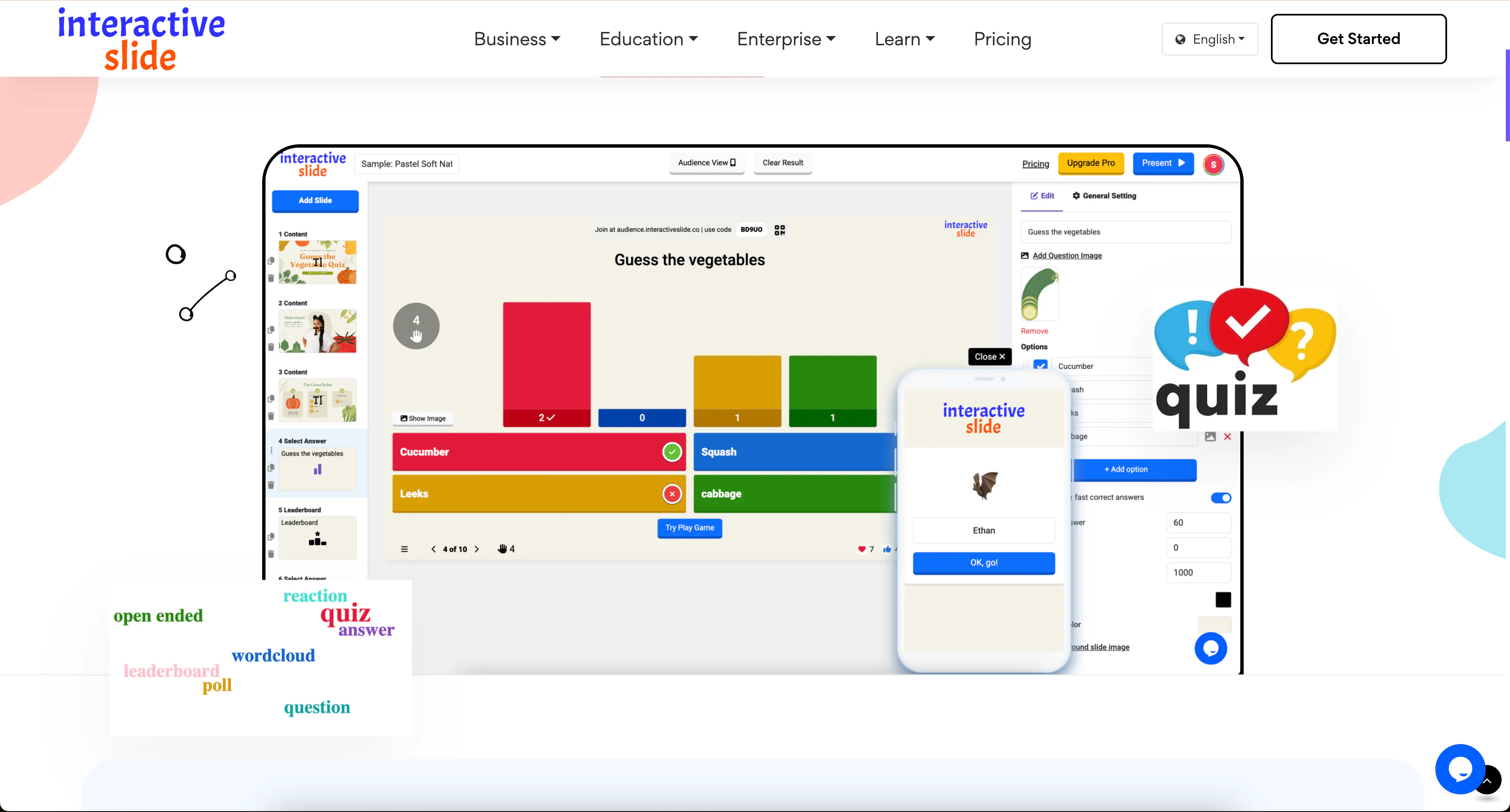Select slide 4 Select Answer thumbnail

(x=318, y=469)
